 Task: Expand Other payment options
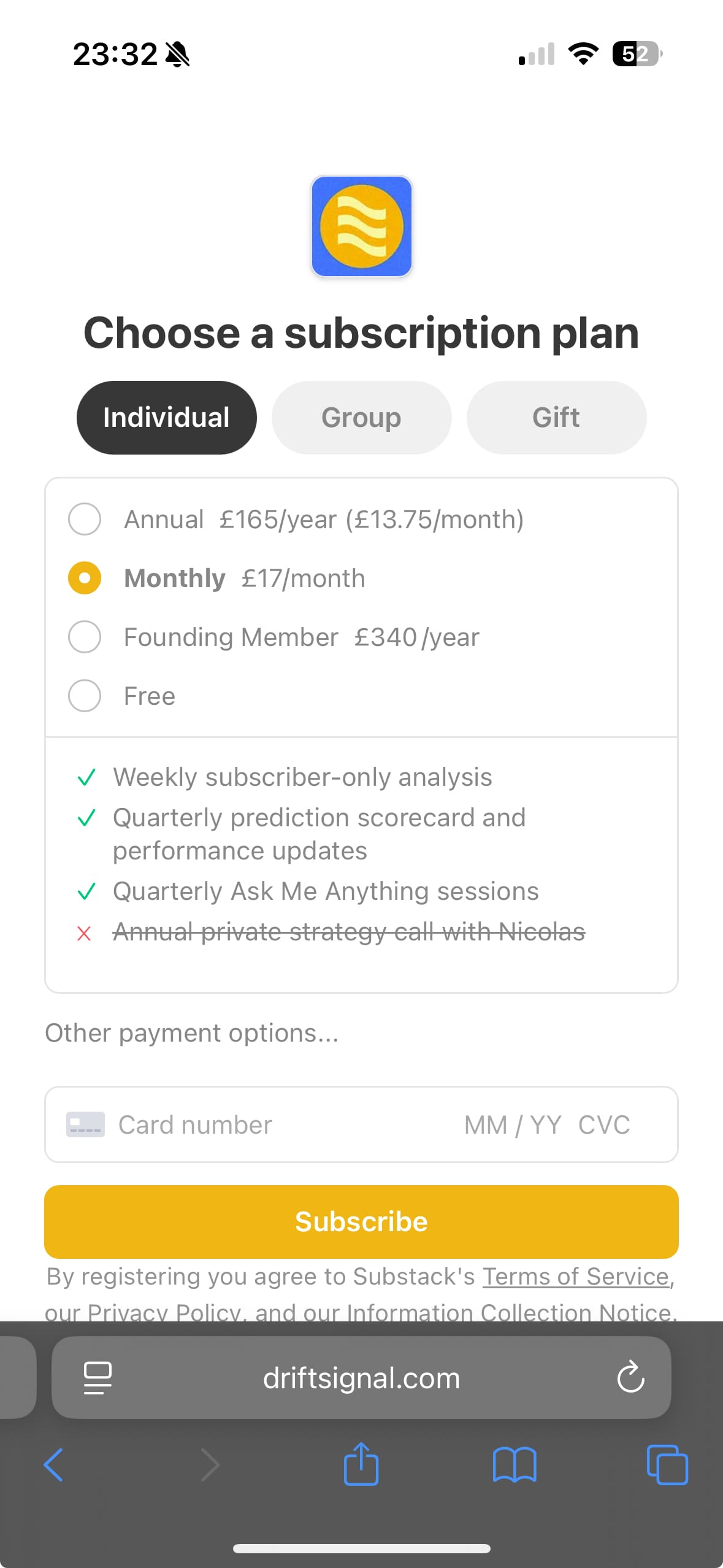coord(191,1033)
